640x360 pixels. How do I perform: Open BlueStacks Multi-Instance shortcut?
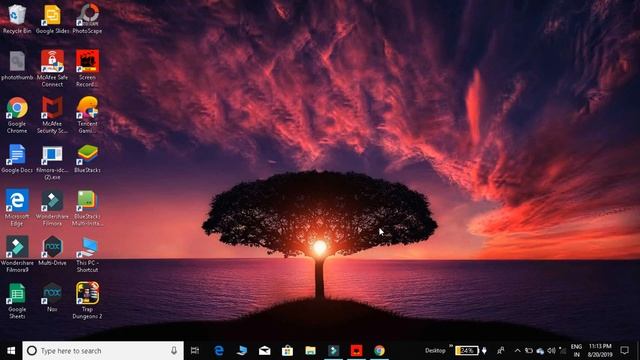coord(87,207)
